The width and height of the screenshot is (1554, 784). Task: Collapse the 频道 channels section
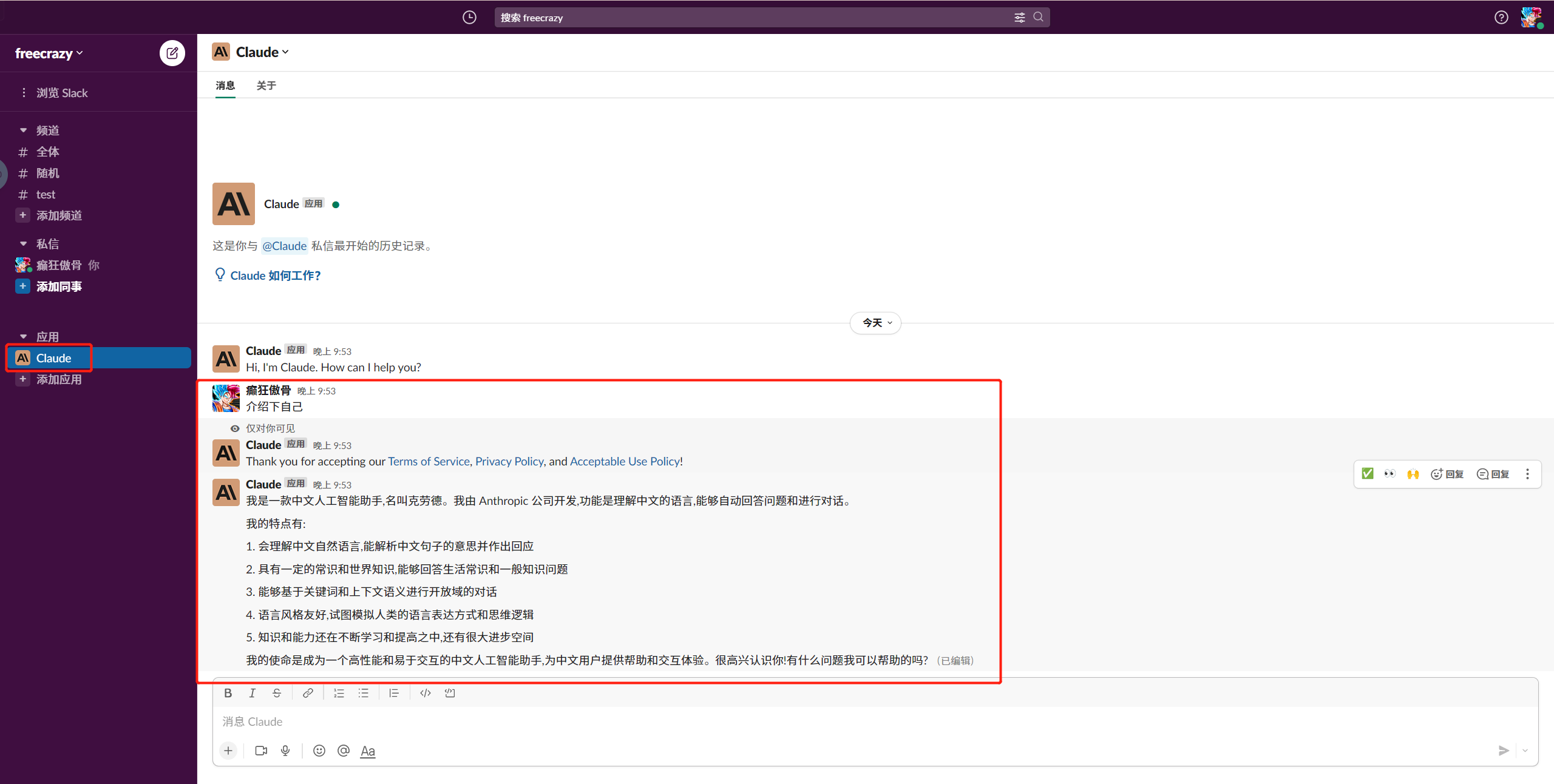point(24,130)
